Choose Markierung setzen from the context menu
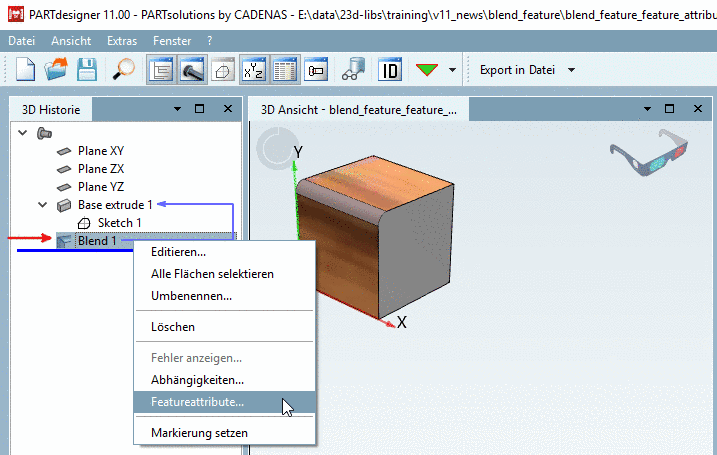Viewport: 717px width, 455px height. [225, 433]
